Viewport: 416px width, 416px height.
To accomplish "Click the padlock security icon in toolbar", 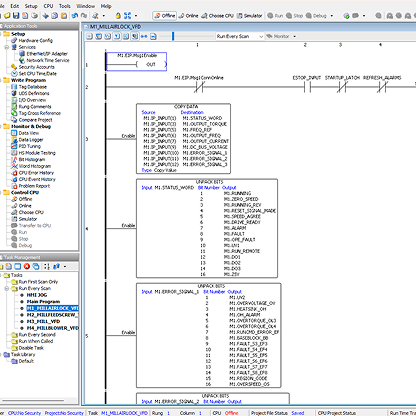I will click(118, 16).
